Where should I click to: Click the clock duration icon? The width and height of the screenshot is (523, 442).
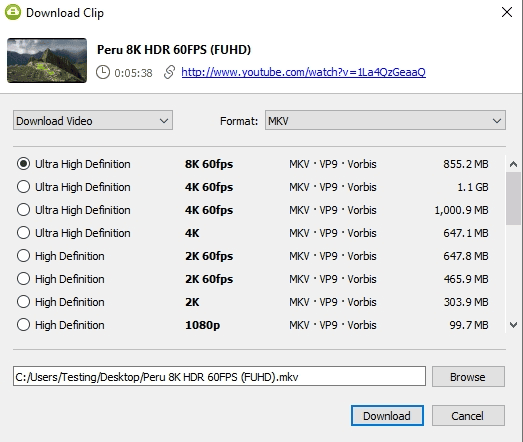point(103,72)
